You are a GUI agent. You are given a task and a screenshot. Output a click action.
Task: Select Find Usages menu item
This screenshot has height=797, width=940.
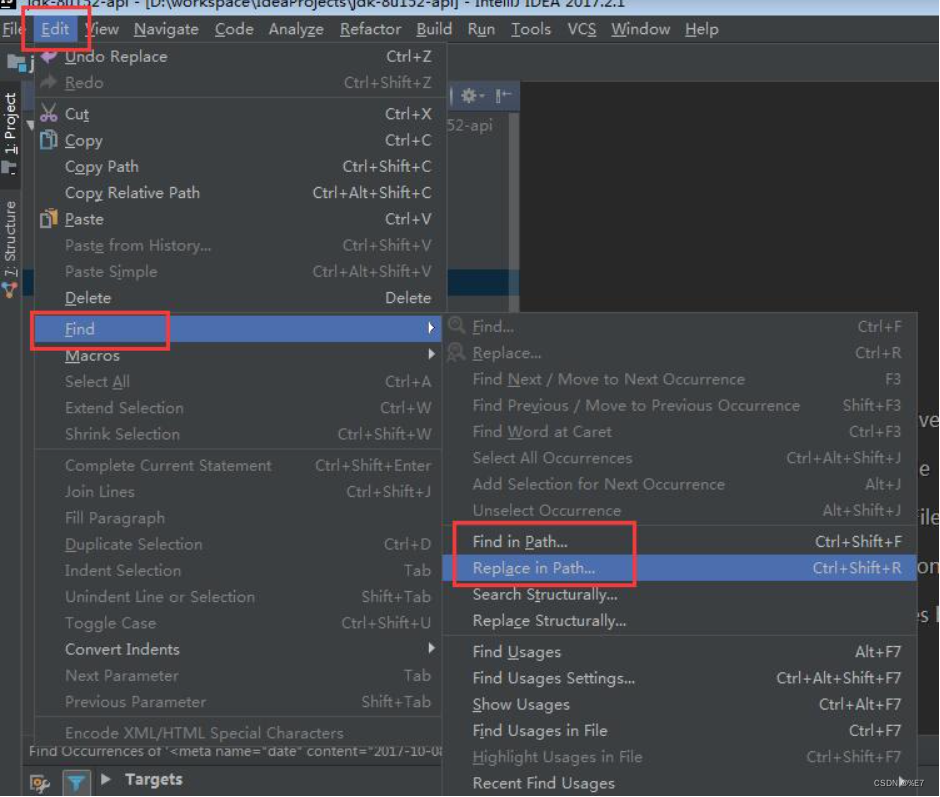click(x=517, y=652)
